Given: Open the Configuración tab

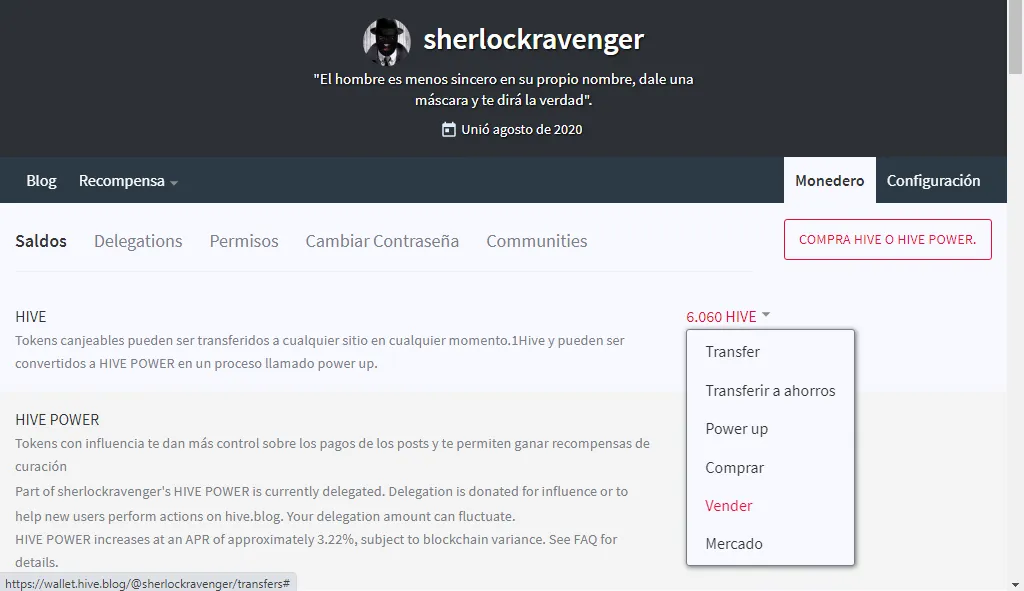Looking at the screenshot, I should 933,180.
